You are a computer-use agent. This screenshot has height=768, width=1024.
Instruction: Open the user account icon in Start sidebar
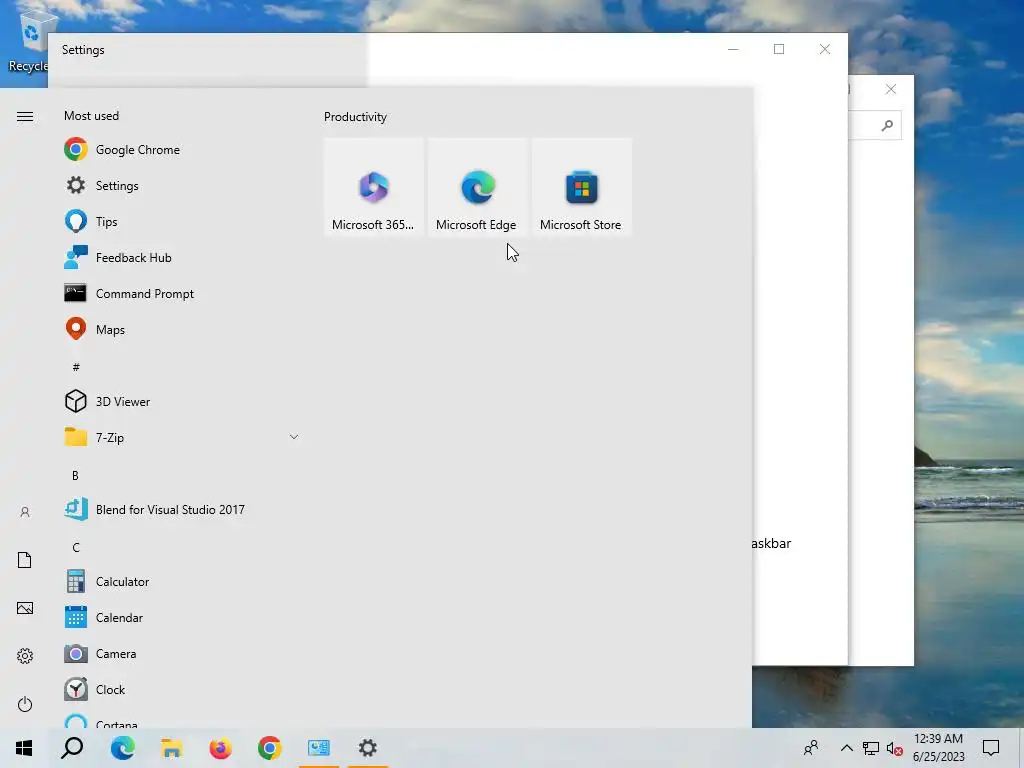[x=25, y=512]
